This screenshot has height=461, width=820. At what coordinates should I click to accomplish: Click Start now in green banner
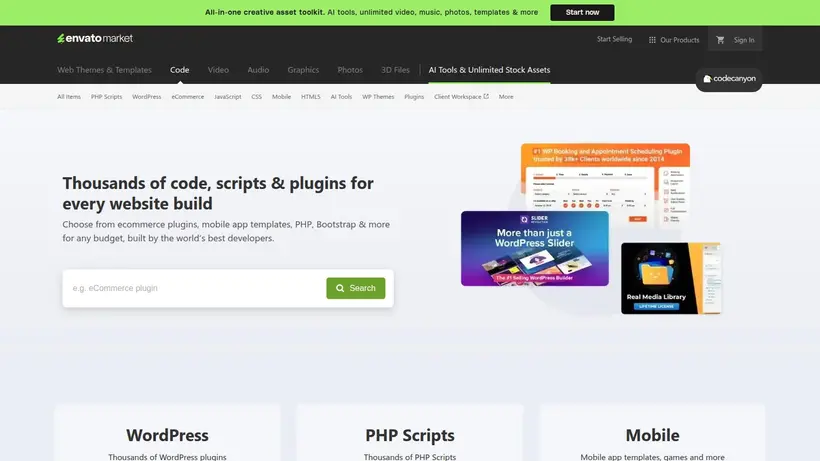(x=582, y=13)
